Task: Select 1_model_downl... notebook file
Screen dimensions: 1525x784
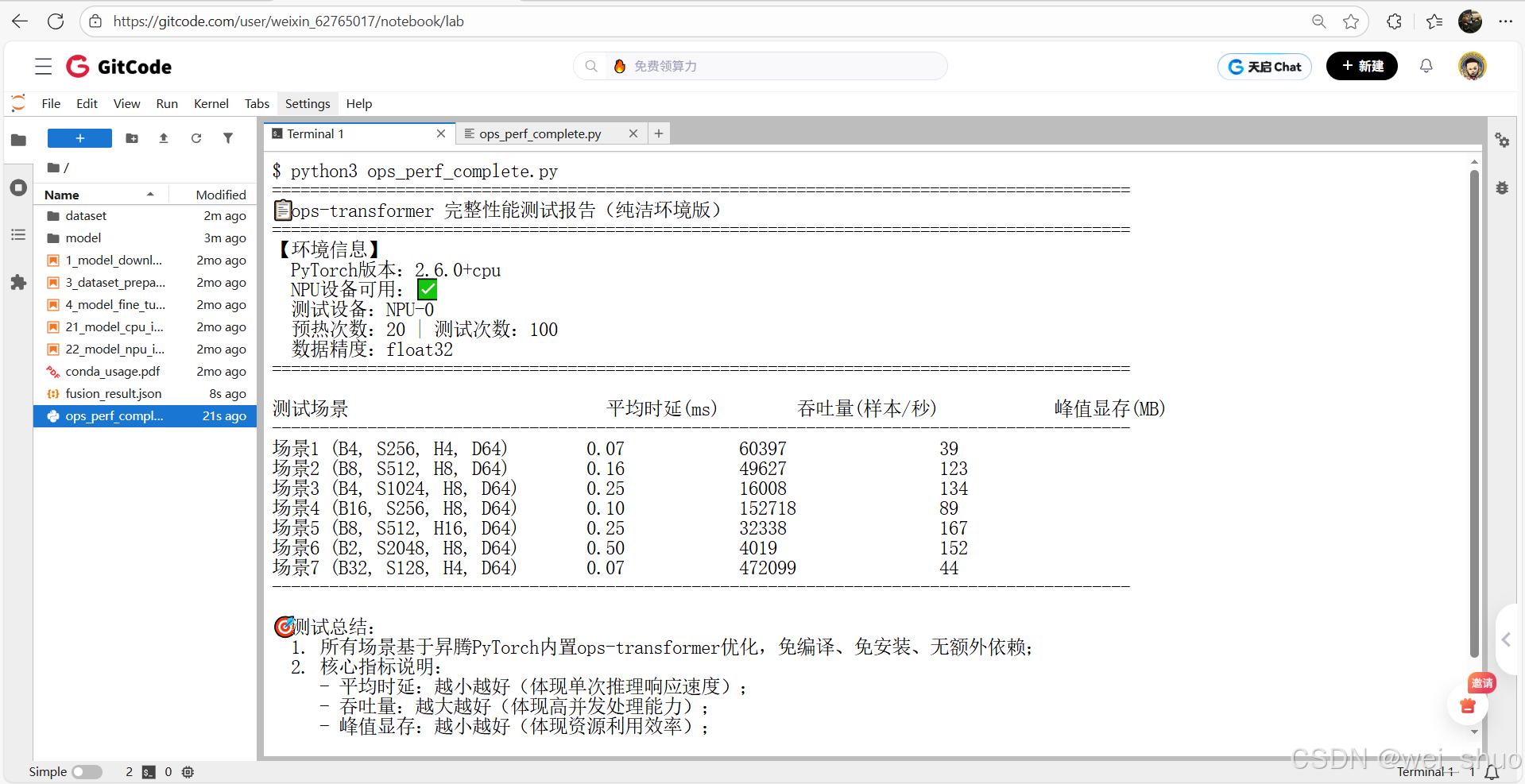Action: (x=145, y=261)
